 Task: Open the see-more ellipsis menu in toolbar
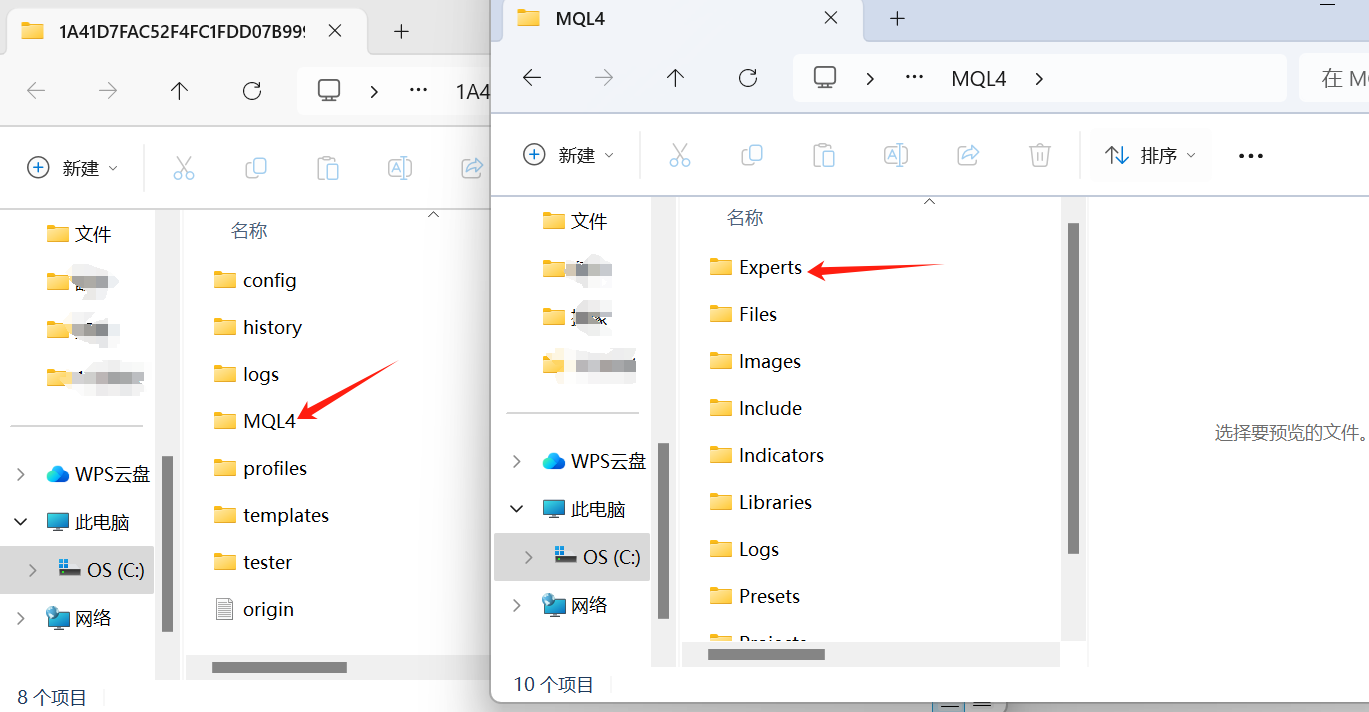click(1250, 155)
